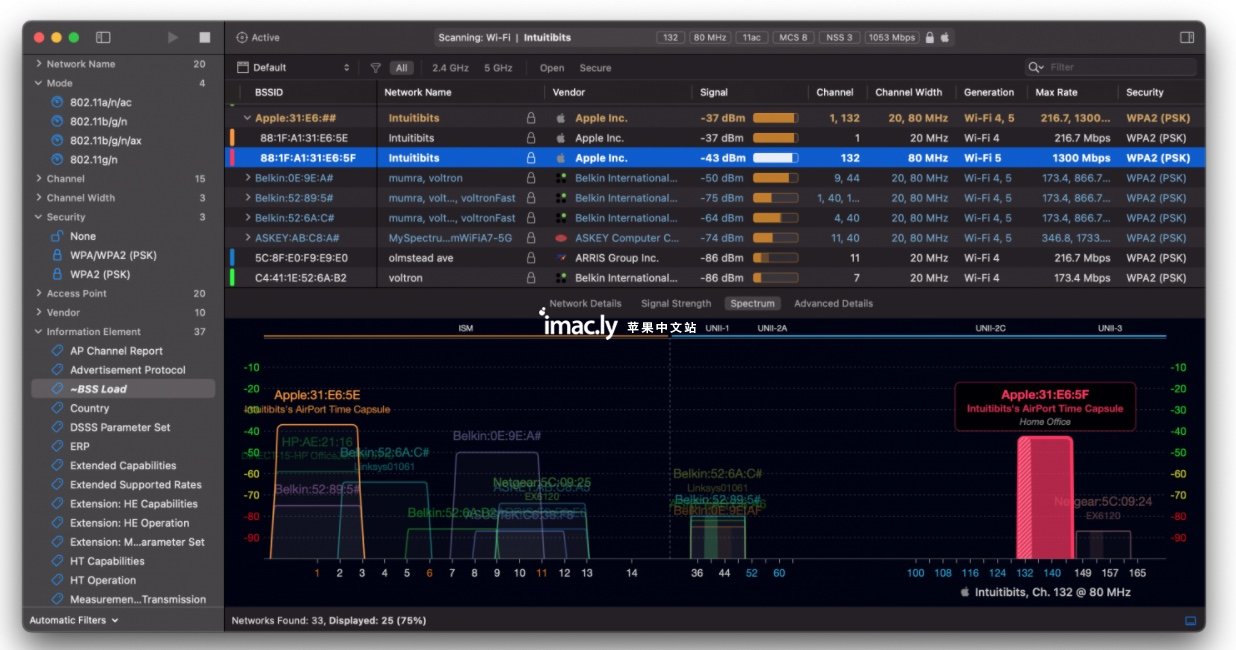This screenshot has height=650, width=1236.
Task: Click the ASKEY vendor logo icon
Action: click(x=561, y=238)
